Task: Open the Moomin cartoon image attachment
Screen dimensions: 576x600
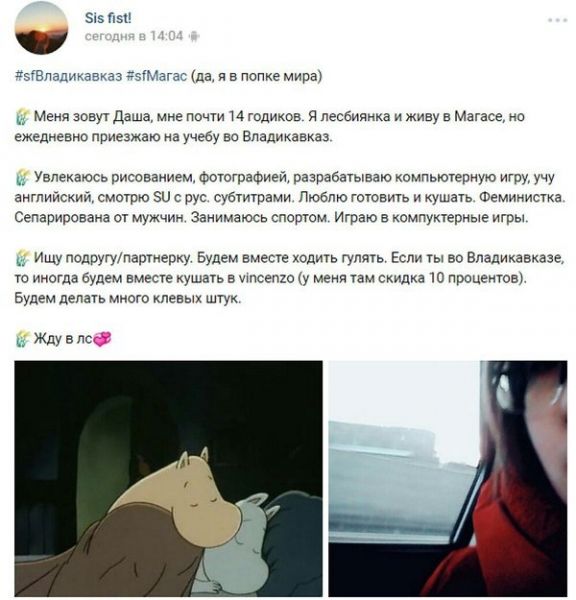Action: coord(168,478)
